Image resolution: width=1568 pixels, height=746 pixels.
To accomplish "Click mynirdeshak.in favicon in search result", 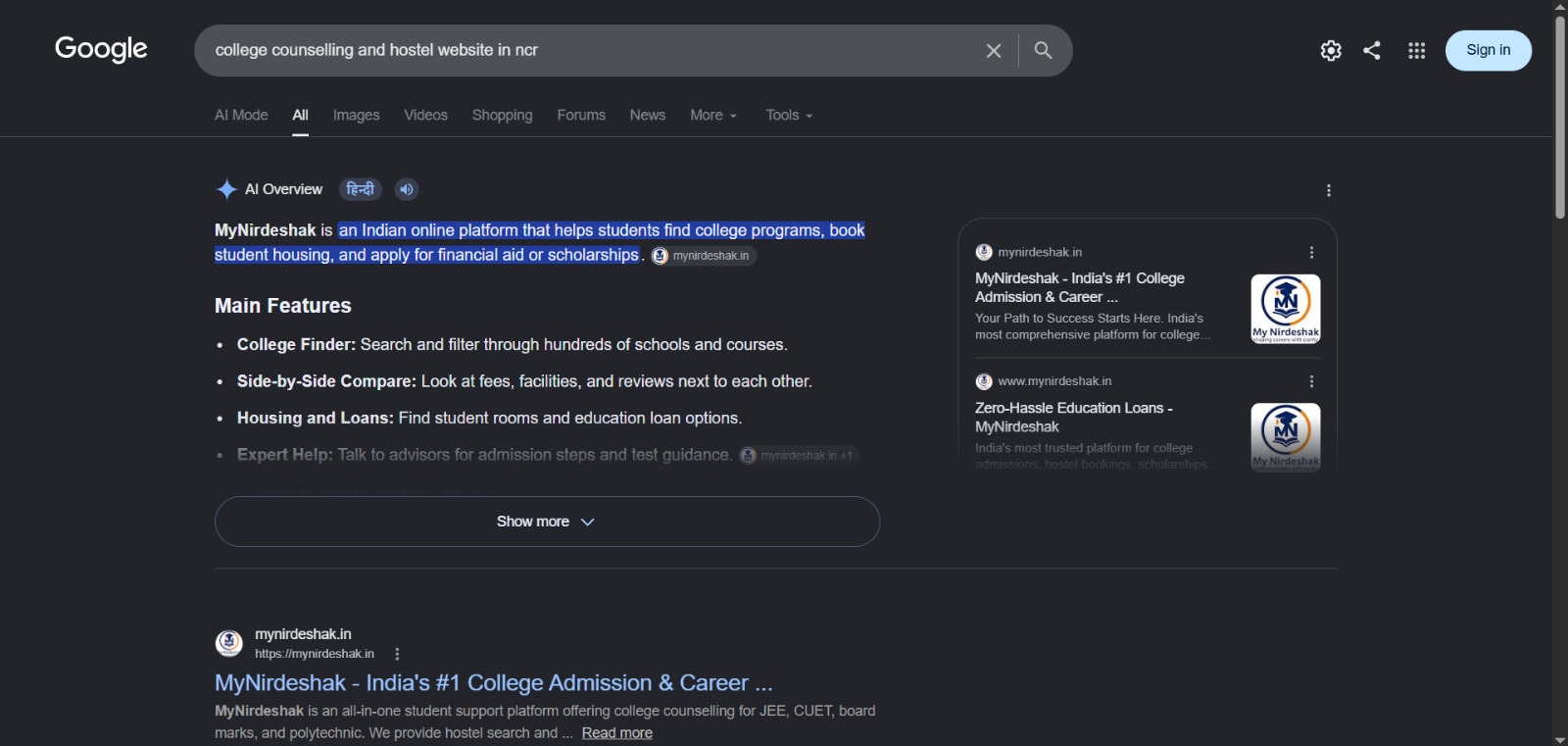I will pos(229,643).
